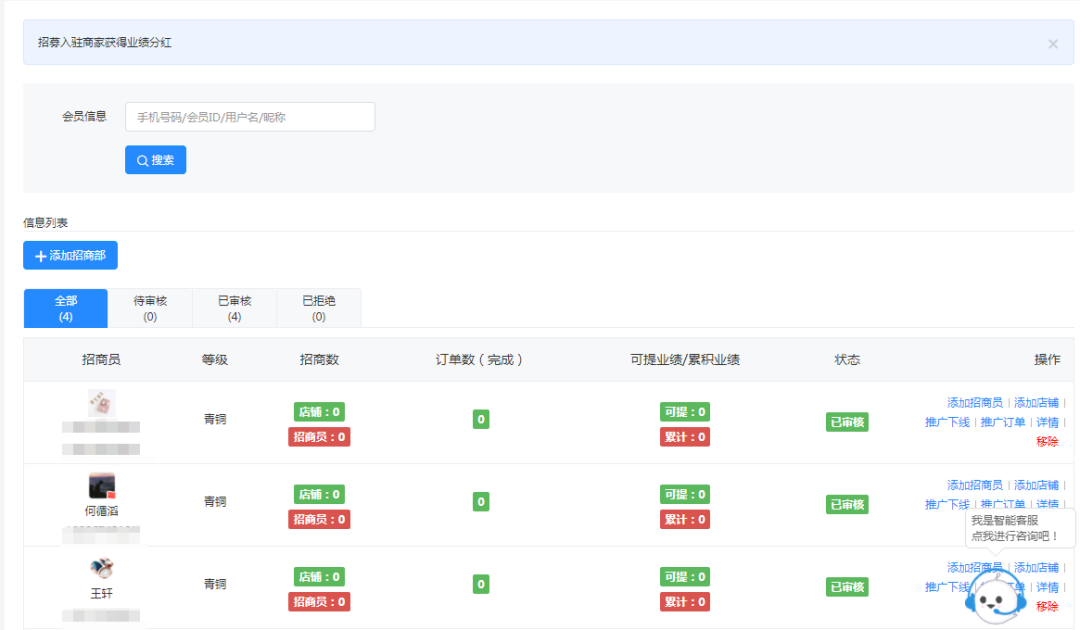Click 王轩 name text
Viewport: 1080px width, 630px height.
click(x=101, y=594)
